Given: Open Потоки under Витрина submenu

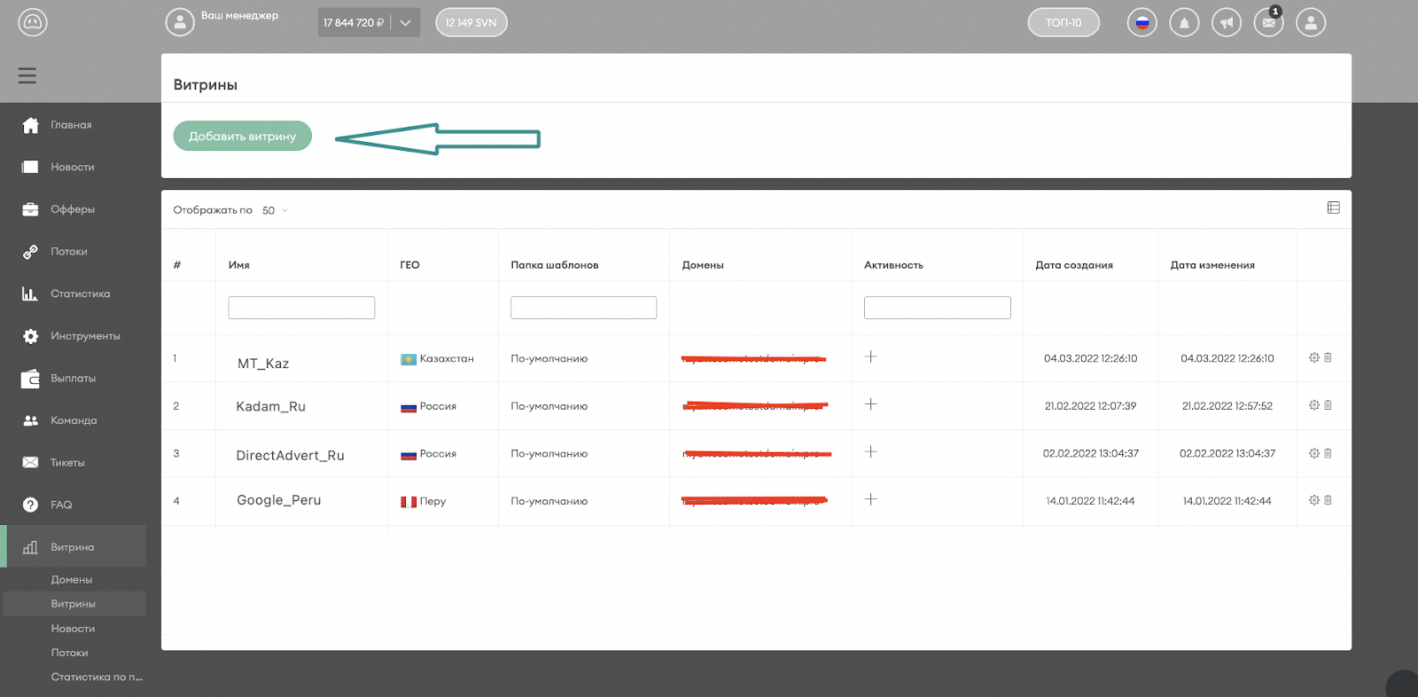Looking at the screenshot, I should click(70, 652).
